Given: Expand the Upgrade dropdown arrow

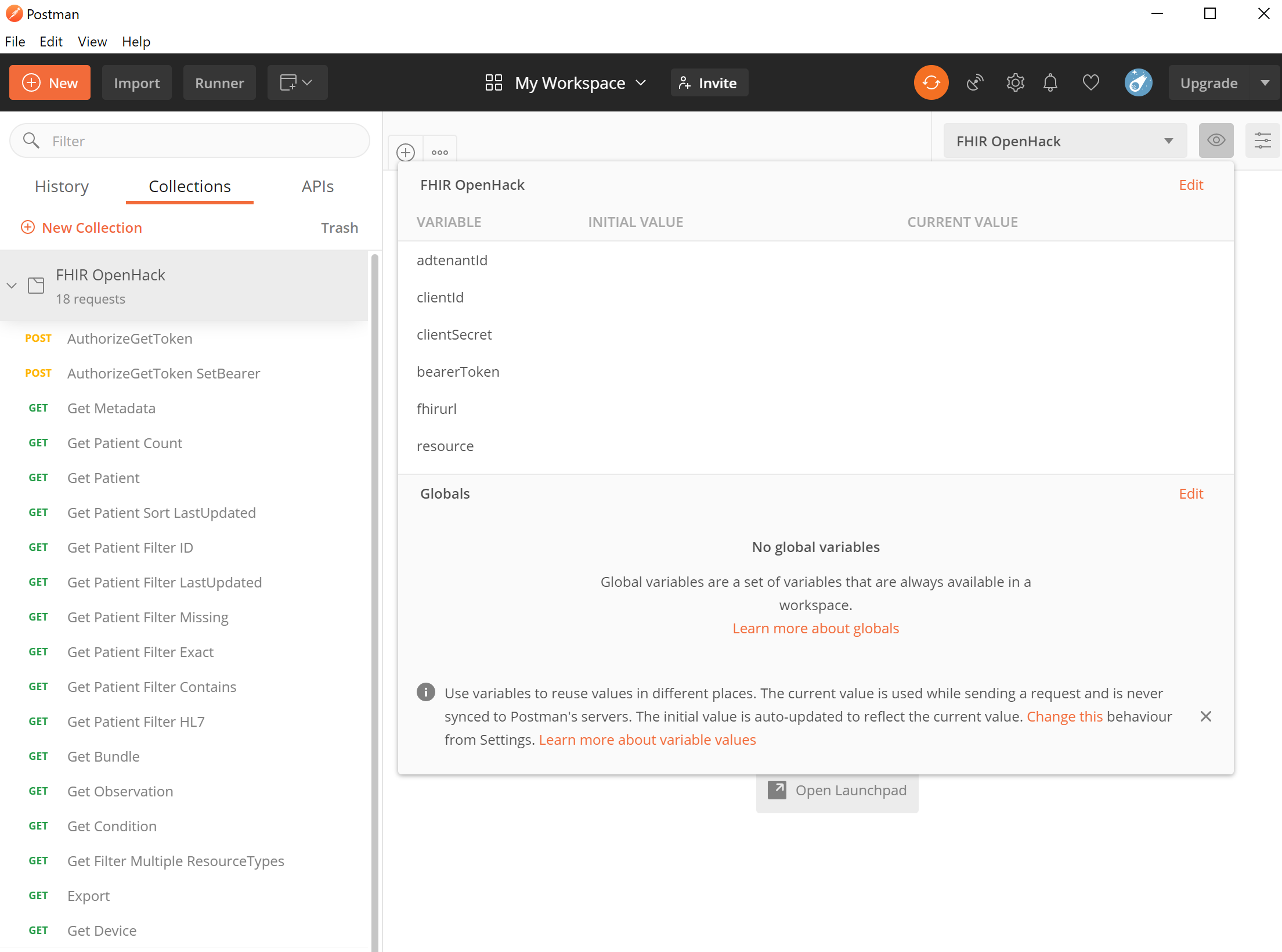Looking at the screenshot, I should (1265, 82).
